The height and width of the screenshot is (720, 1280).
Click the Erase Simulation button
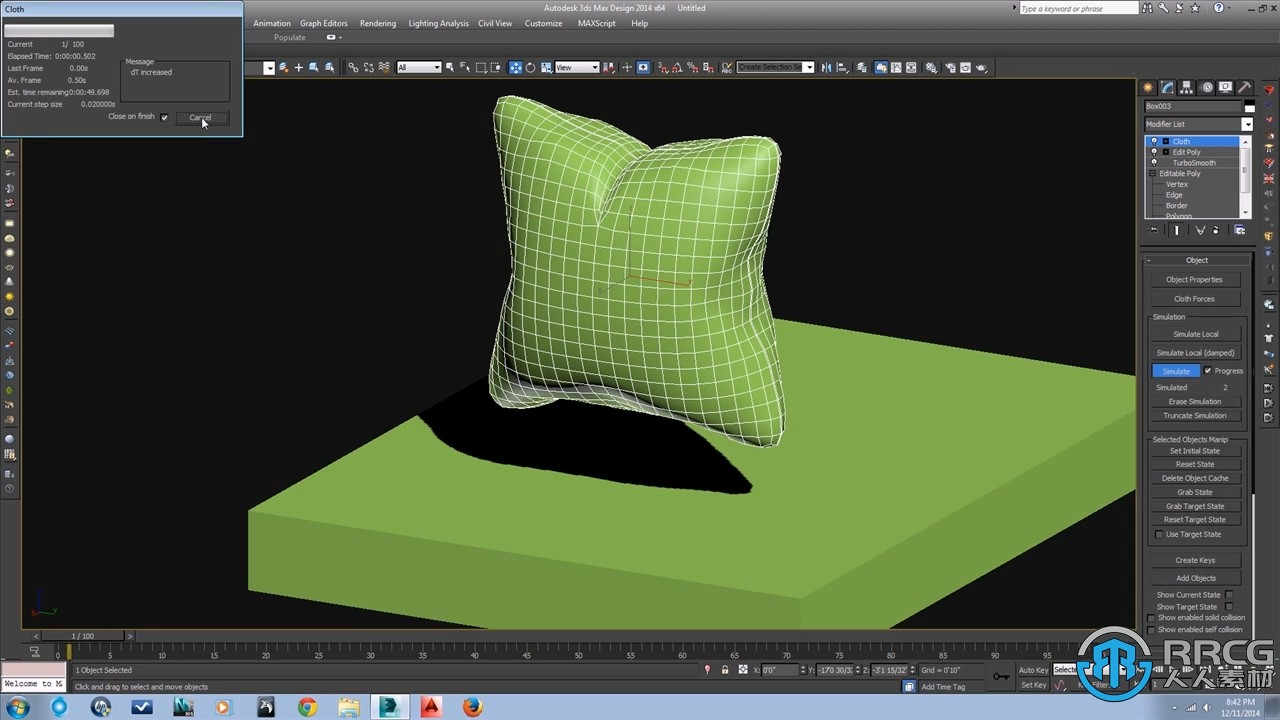click(x=1195, y=402)
